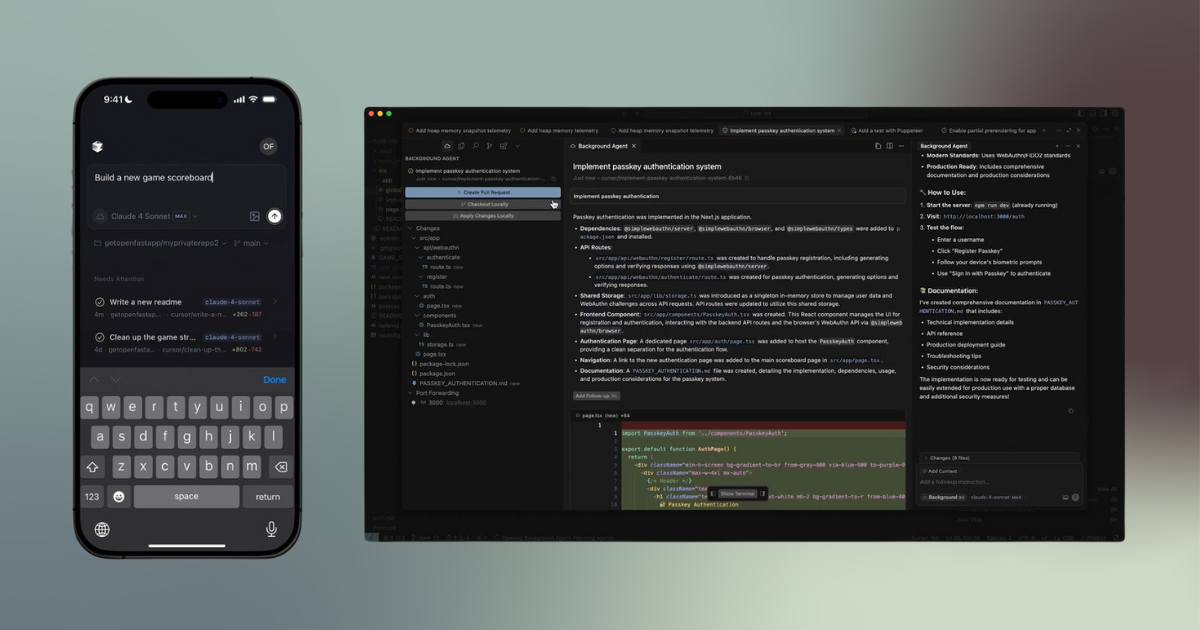Click the Create Pull Request button
The width and height of the screenshot is (1200, 630).
[x=483, y=192]
